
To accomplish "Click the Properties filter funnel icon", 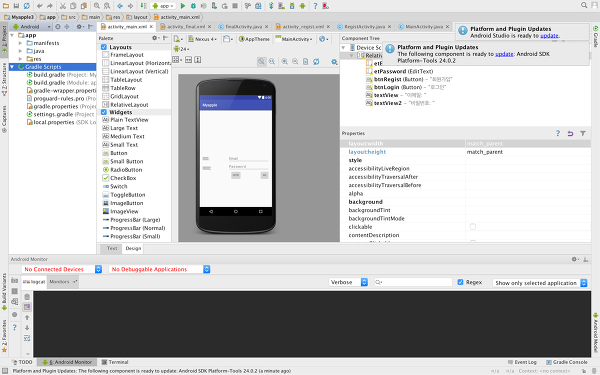I will [x=583, y=133].
